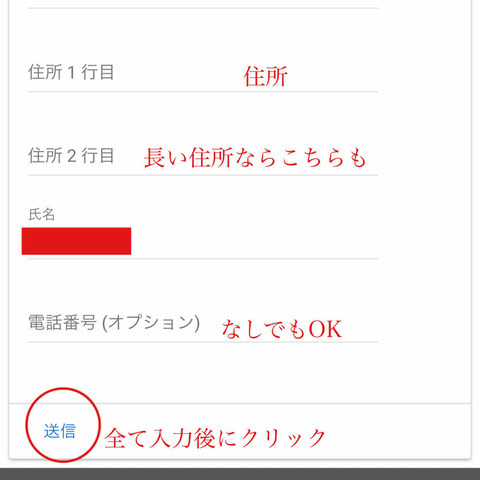This screenshot has height=480, width=480.
Task: Click the empty area right of the 氏名 block
Action: pos(254,241)
